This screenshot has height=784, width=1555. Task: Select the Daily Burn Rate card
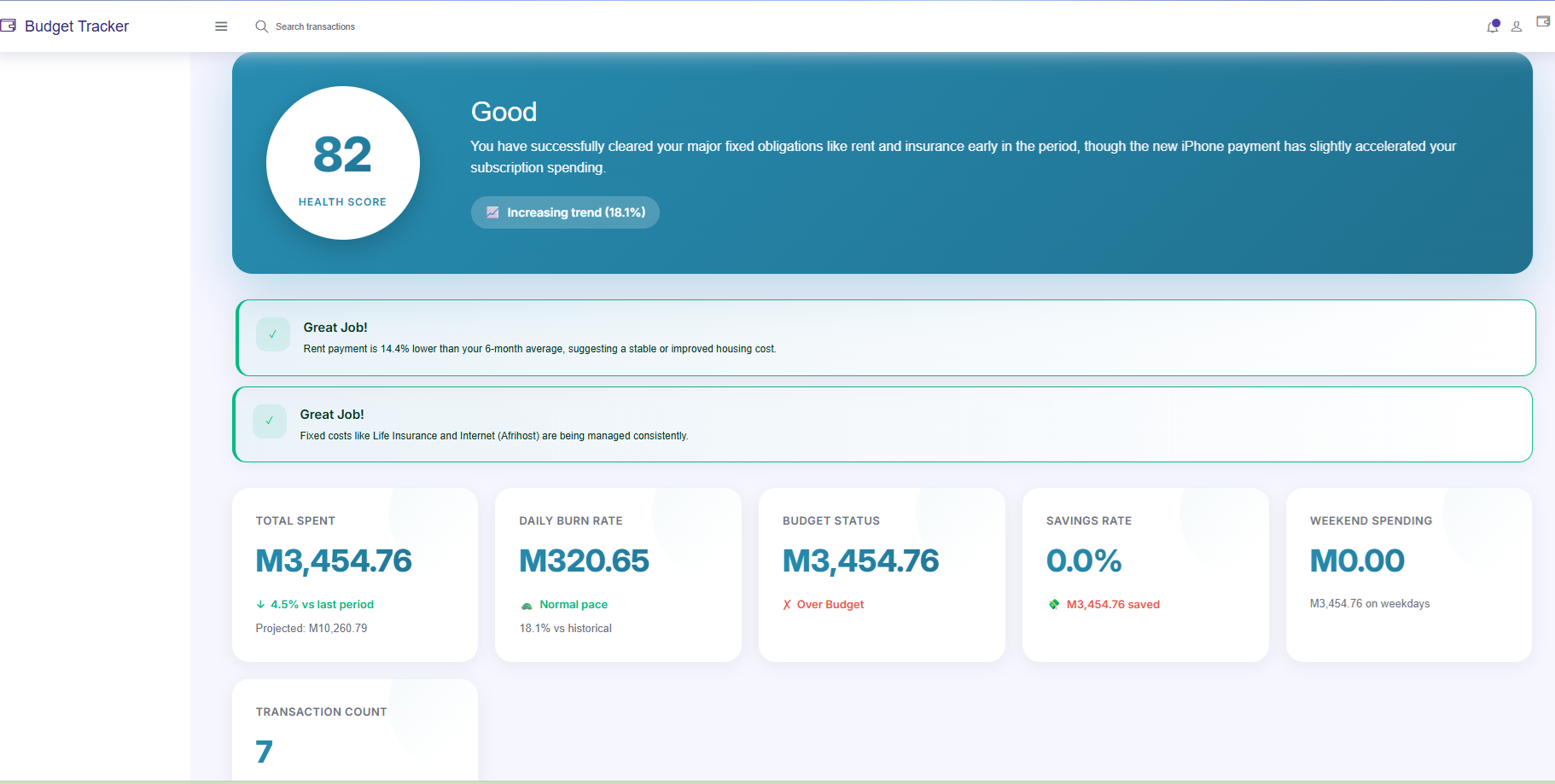tap(618, 574)
